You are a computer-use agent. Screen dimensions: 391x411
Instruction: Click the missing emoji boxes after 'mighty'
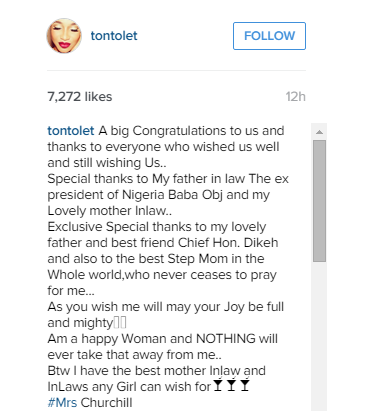[120, 323]
